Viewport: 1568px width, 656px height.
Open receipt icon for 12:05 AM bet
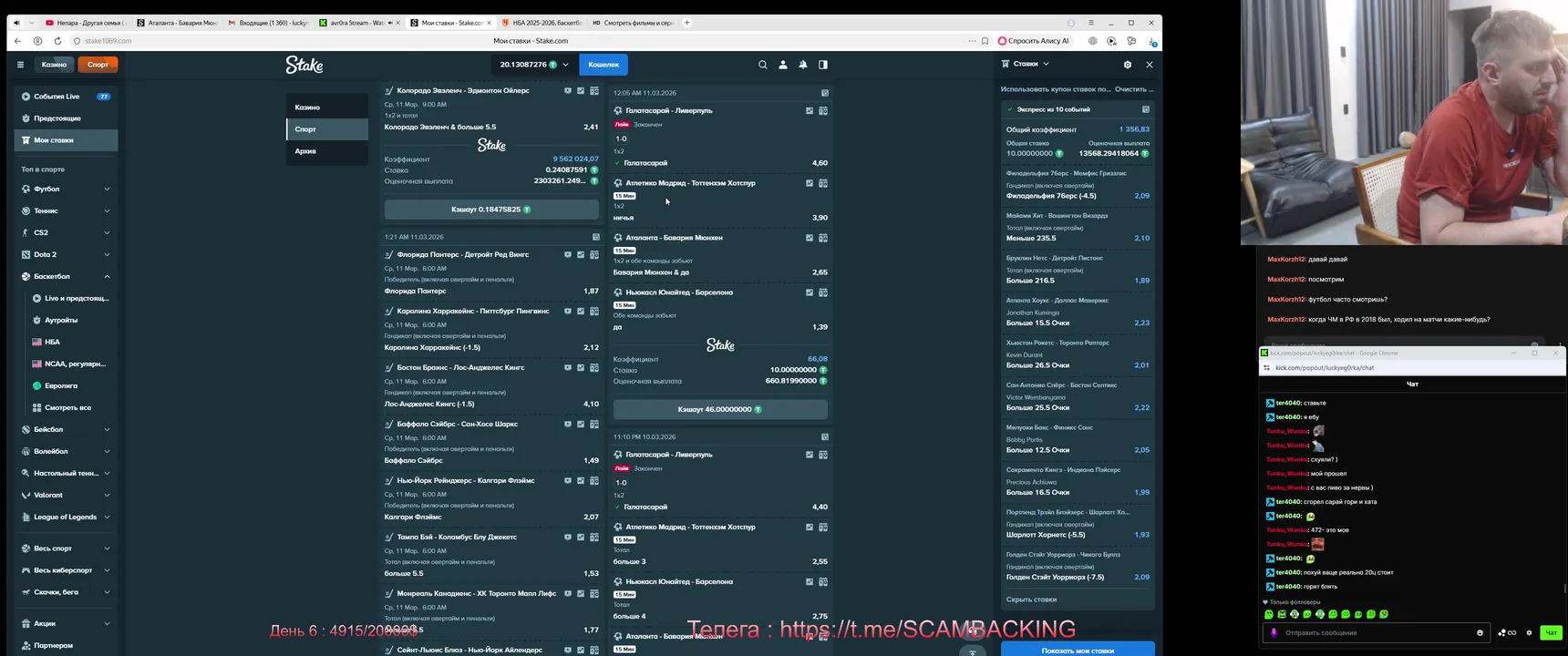(x=824, y=93)
